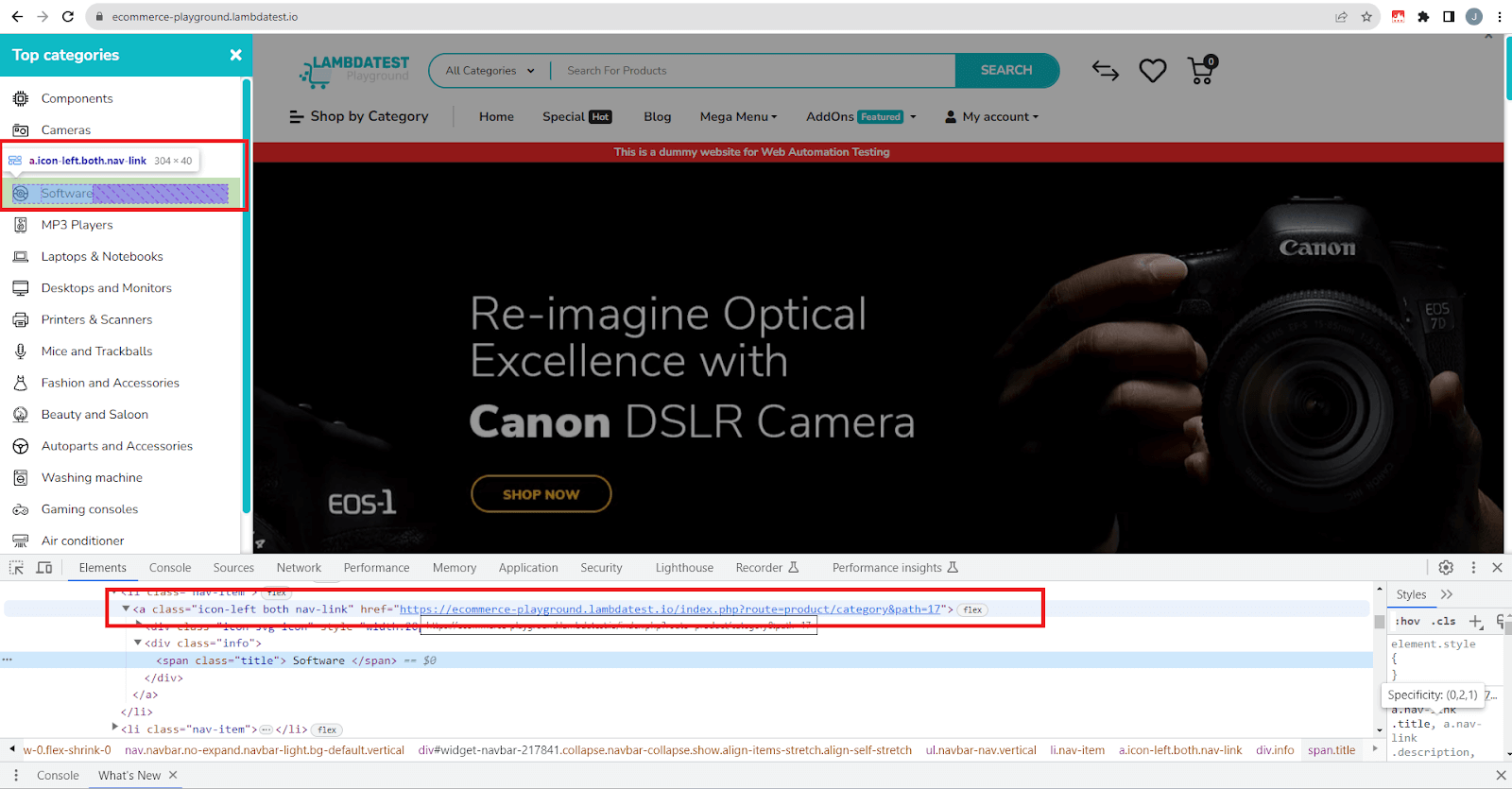Click the Beauty and Saloon icon
The width and height of the screenshot is (1512, 789).
point(21,415)
